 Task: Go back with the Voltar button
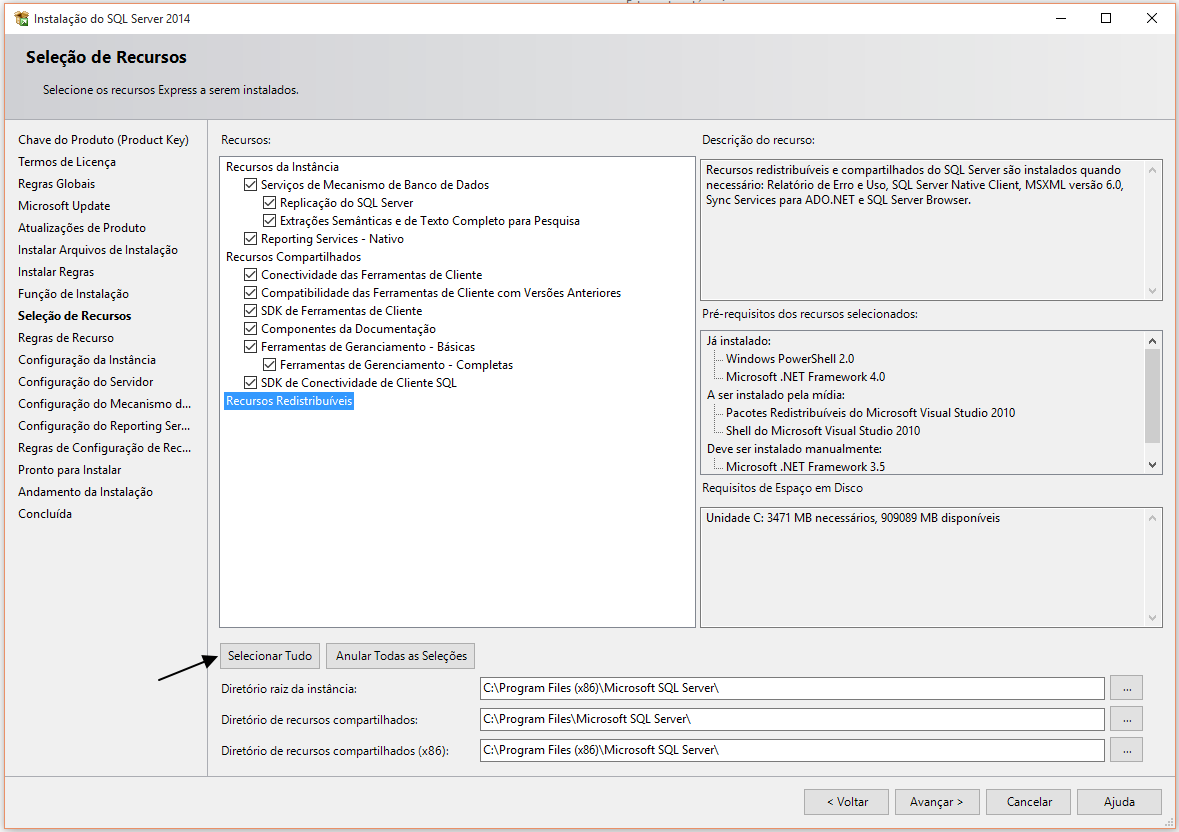(847, 802)
